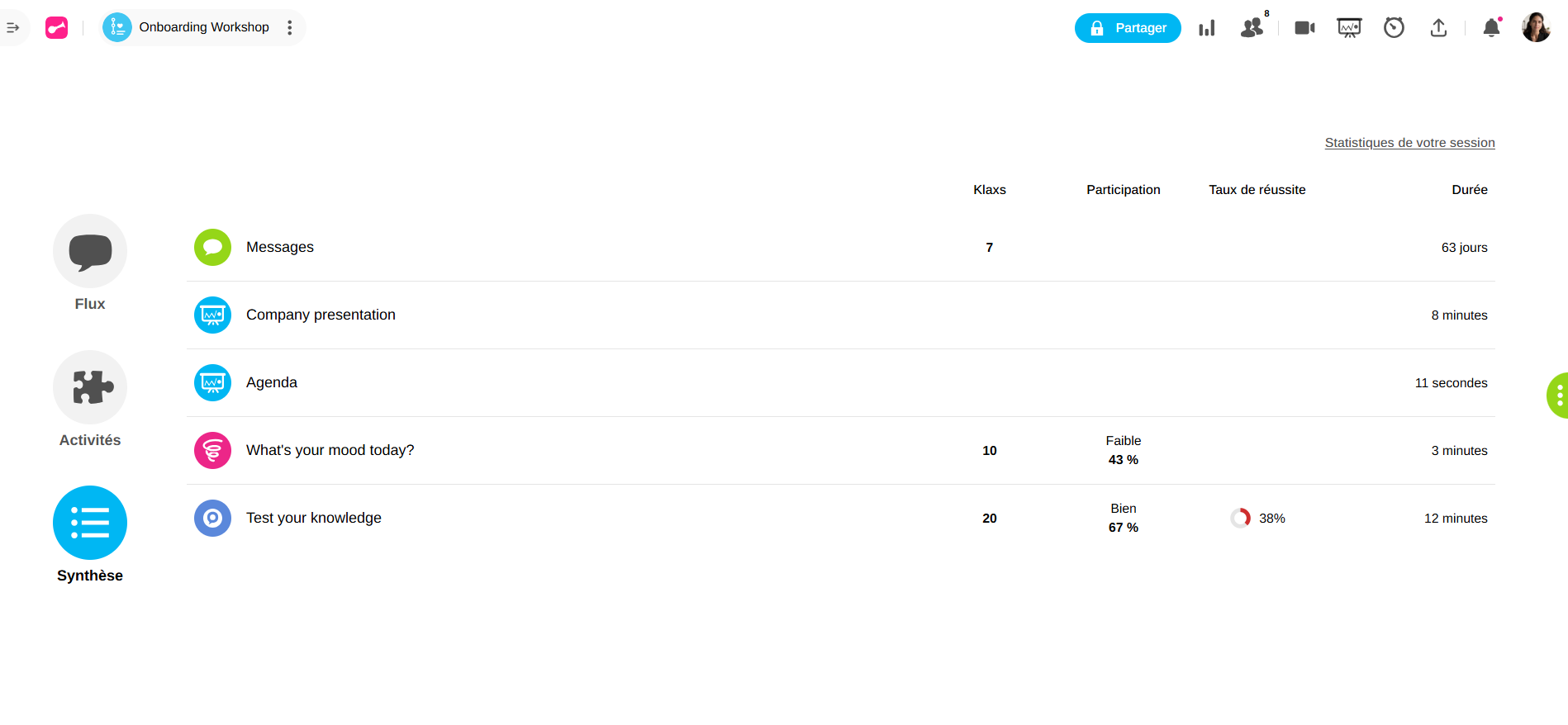Open the statistics bar chart icon

click(1207, 28)
